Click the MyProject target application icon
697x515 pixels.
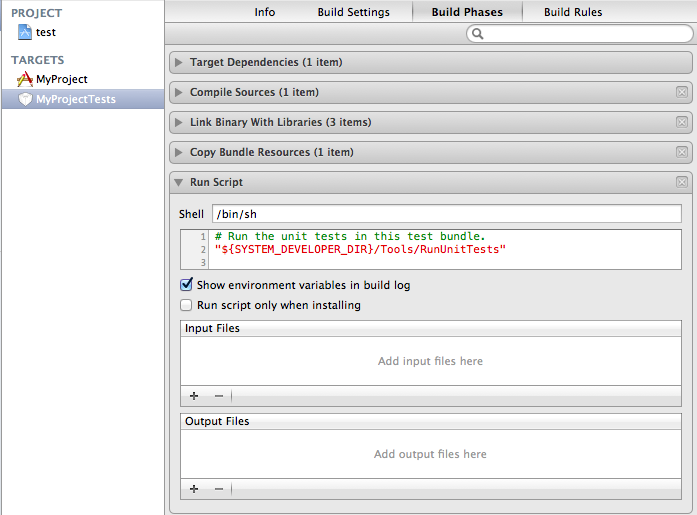coord(25,79)
